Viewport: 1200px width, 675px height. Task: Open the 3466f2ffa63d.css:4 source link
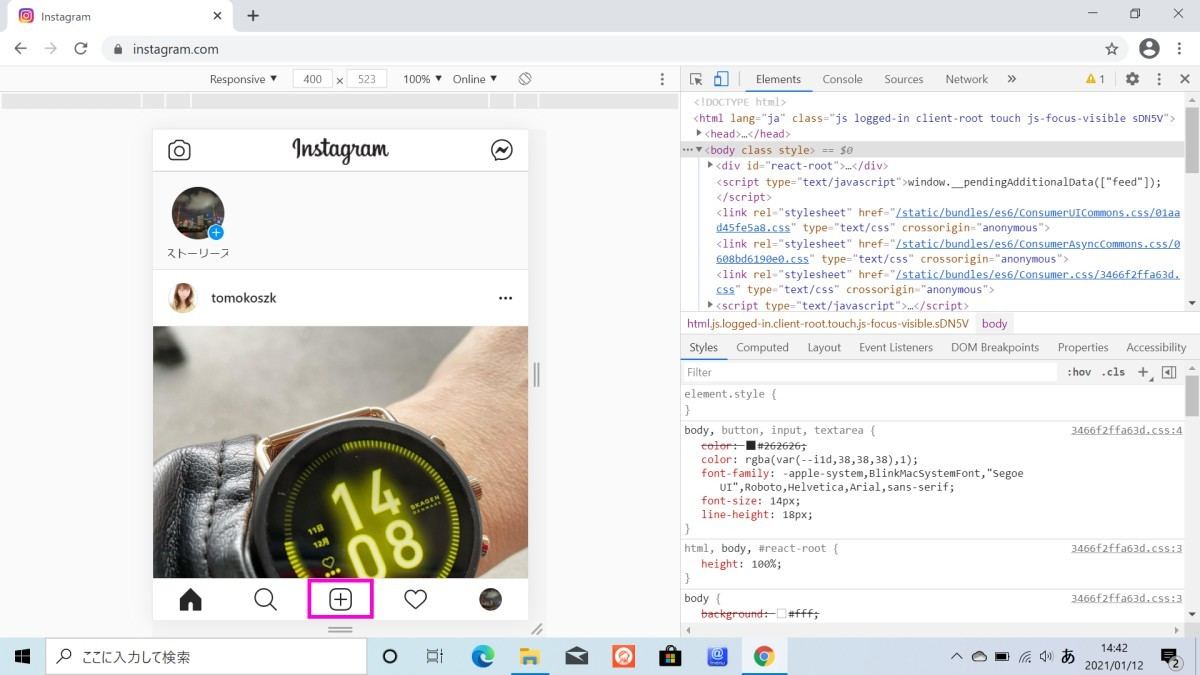point(1126,430)
